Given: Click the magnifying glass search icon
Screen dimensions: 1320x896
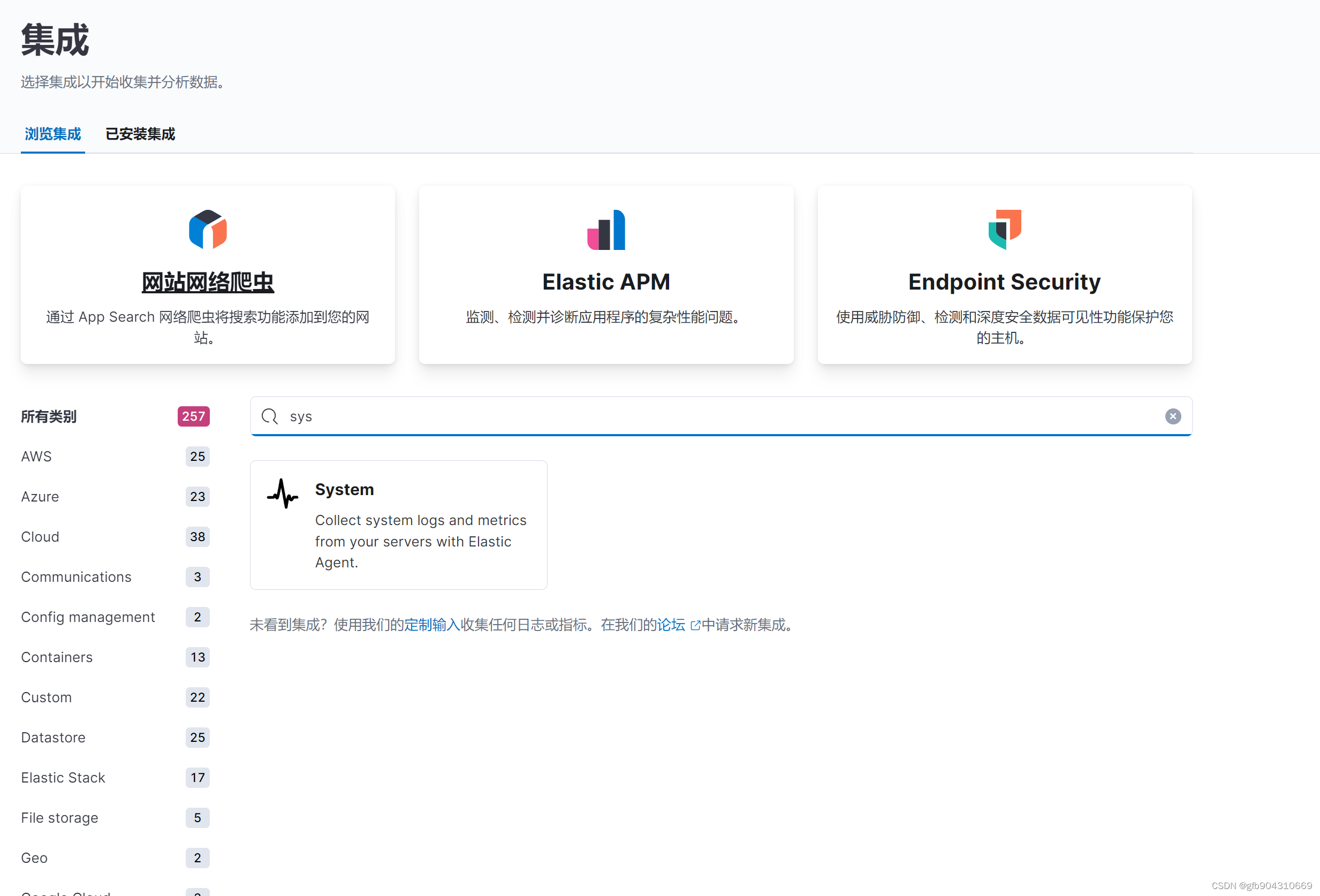Looking at the screenshot, I should 270,416.
